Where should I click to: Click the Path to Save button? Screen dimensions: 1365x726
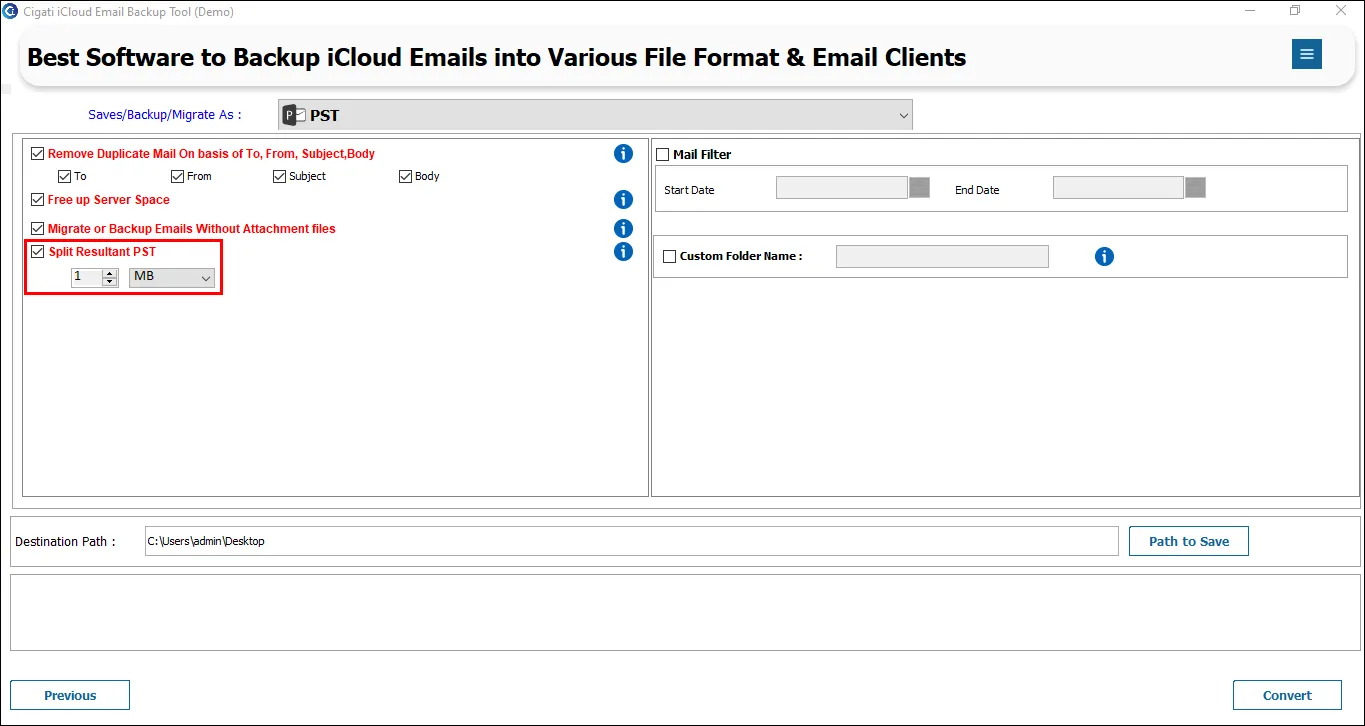[x=1189, y=541]
